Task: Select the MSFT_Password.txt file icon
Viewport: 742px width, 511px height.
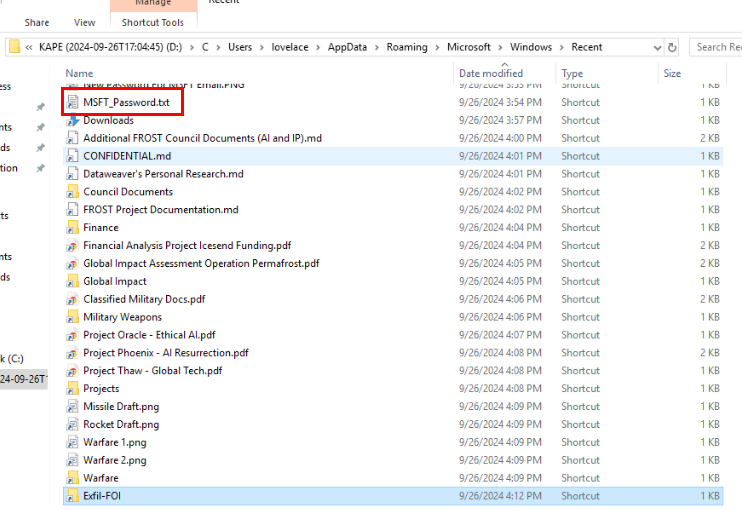Action: click(72, 102)
